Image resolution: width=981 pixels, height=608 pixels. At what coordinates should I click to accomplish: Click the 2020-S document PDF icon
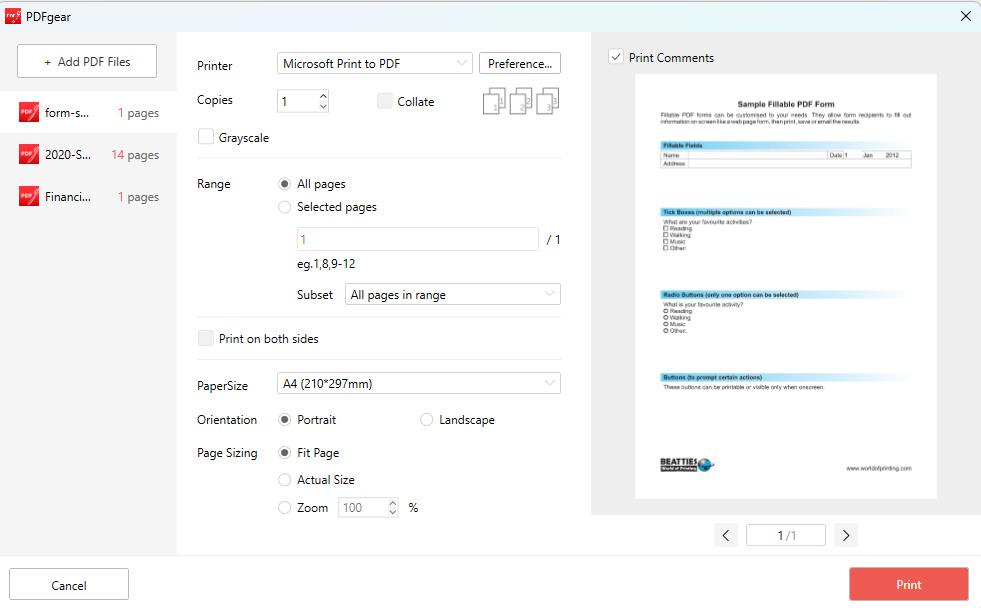(x=27, y=154)
